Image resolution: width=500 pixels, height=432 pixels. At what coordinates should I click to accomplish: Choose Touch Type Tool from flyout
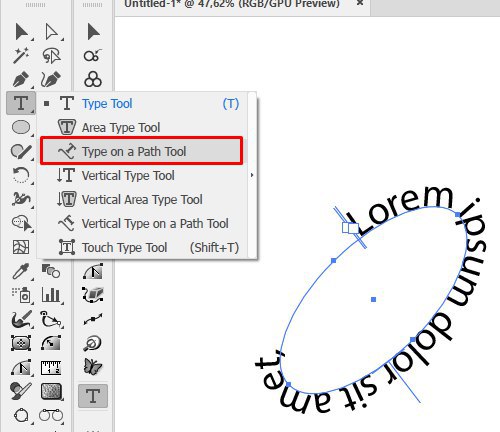pyautogui.click(x=143, y=247)
